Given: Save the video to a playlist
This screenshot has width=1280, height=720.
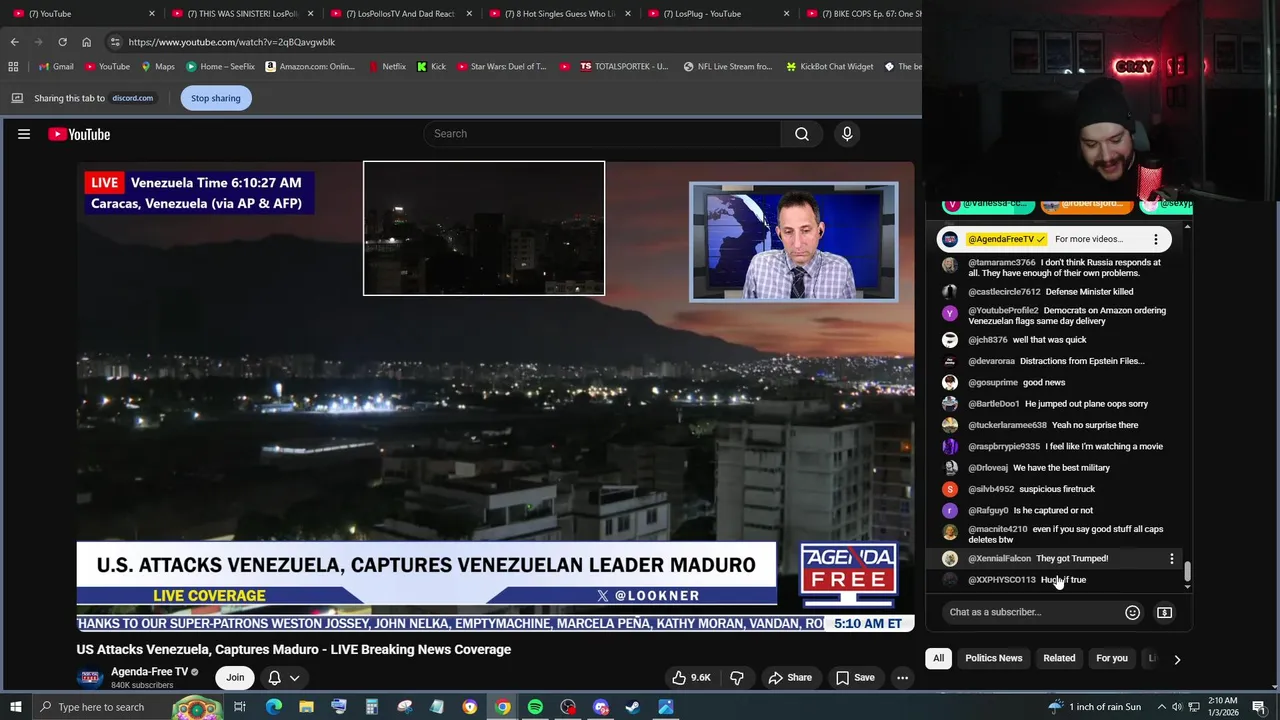Looking at the screenshot, I should (x=855, y=677).
